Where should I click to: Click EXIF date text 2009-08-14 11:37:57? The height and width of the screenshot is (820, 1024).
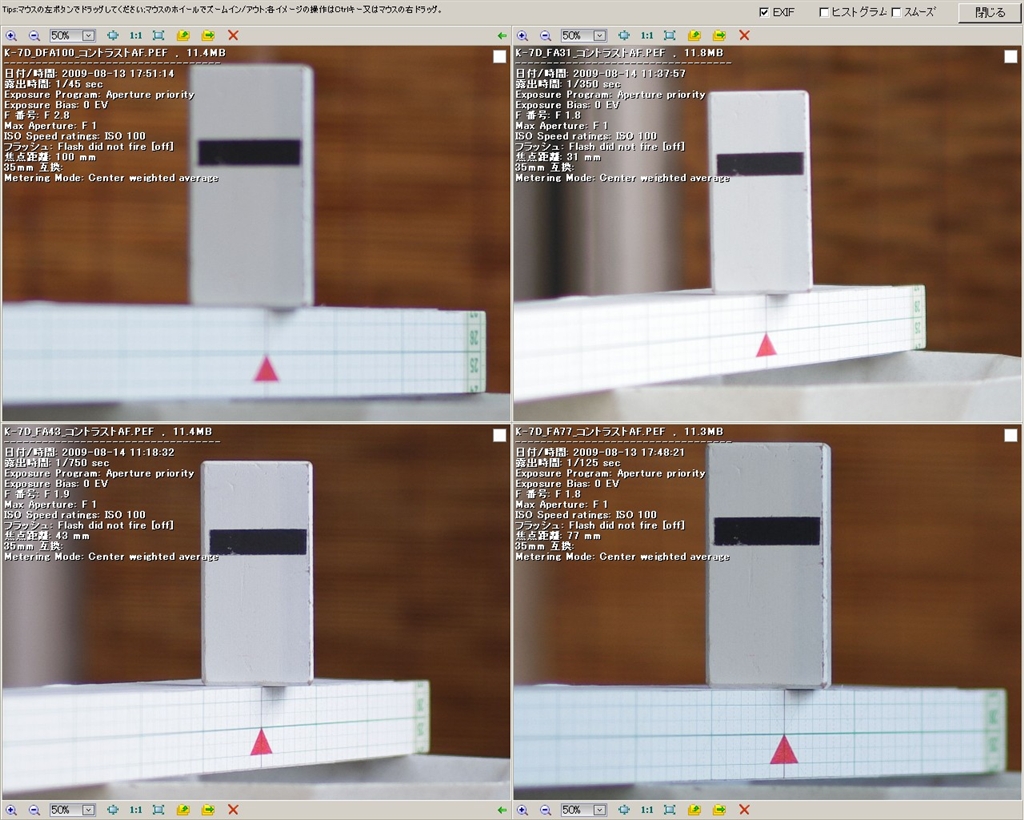point(630,73)
